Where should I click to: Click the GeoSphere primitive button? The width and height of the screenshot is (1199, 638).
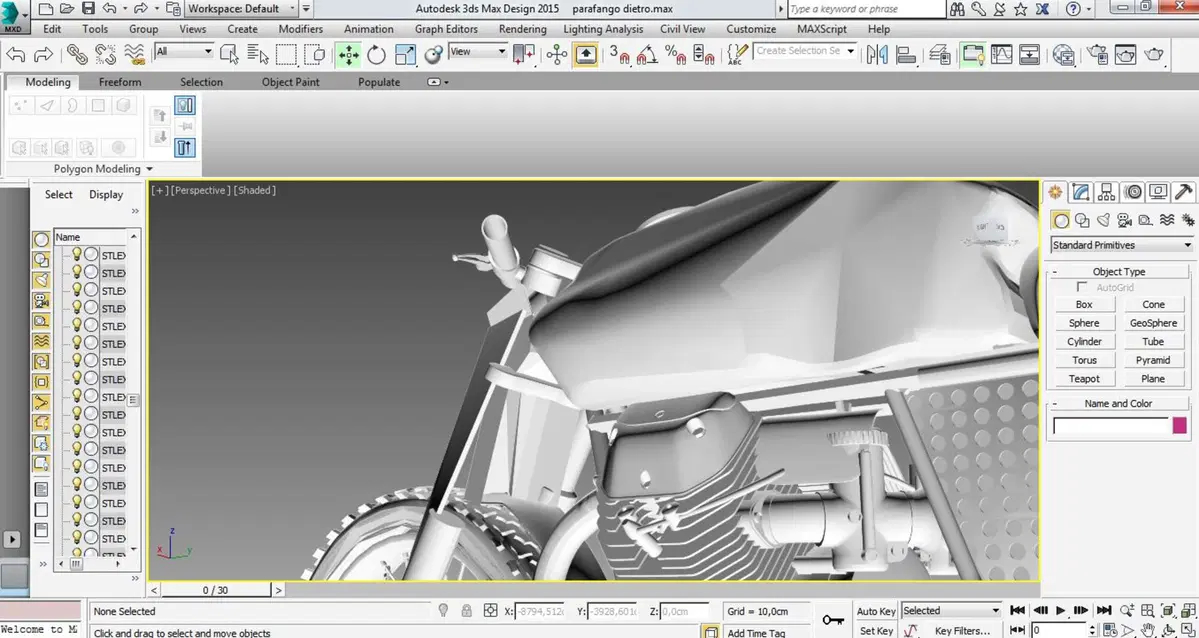(1153, 323)
